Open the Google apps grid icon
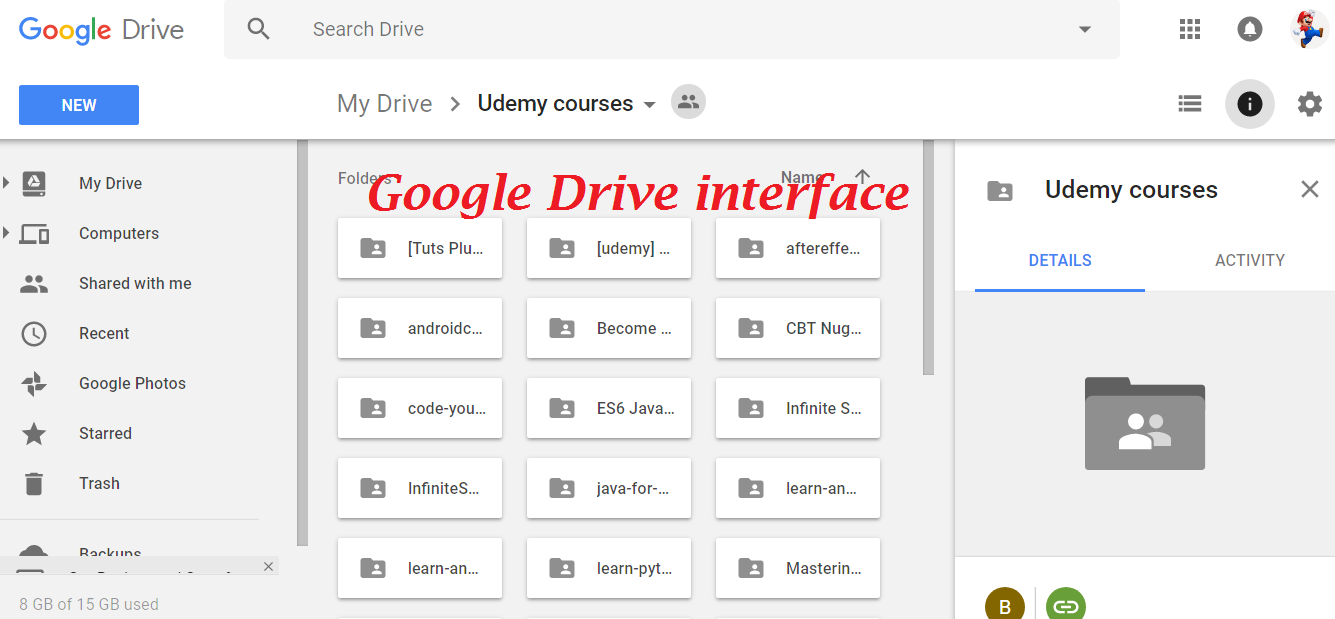Viewport: 1335px width, 619px height. pyautogui.click(x=1190, y=29)
